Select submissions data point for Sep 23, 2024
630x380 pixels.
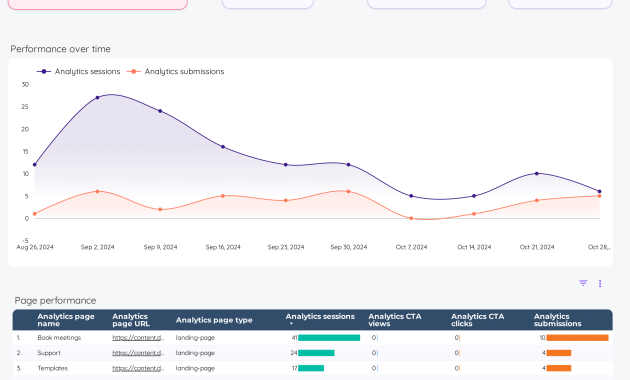tap(286, 200)
